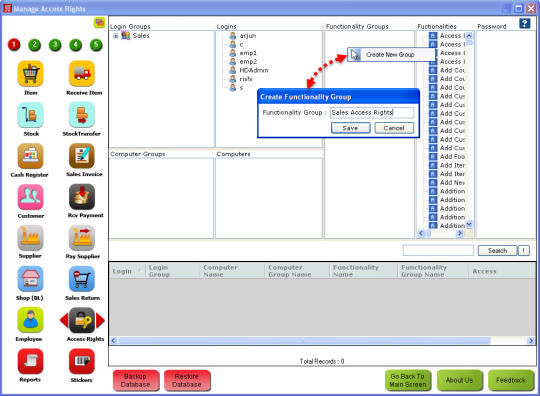Select login arjun
The width and height of the screenshot is (540, 396).
(x=248, y=35)
